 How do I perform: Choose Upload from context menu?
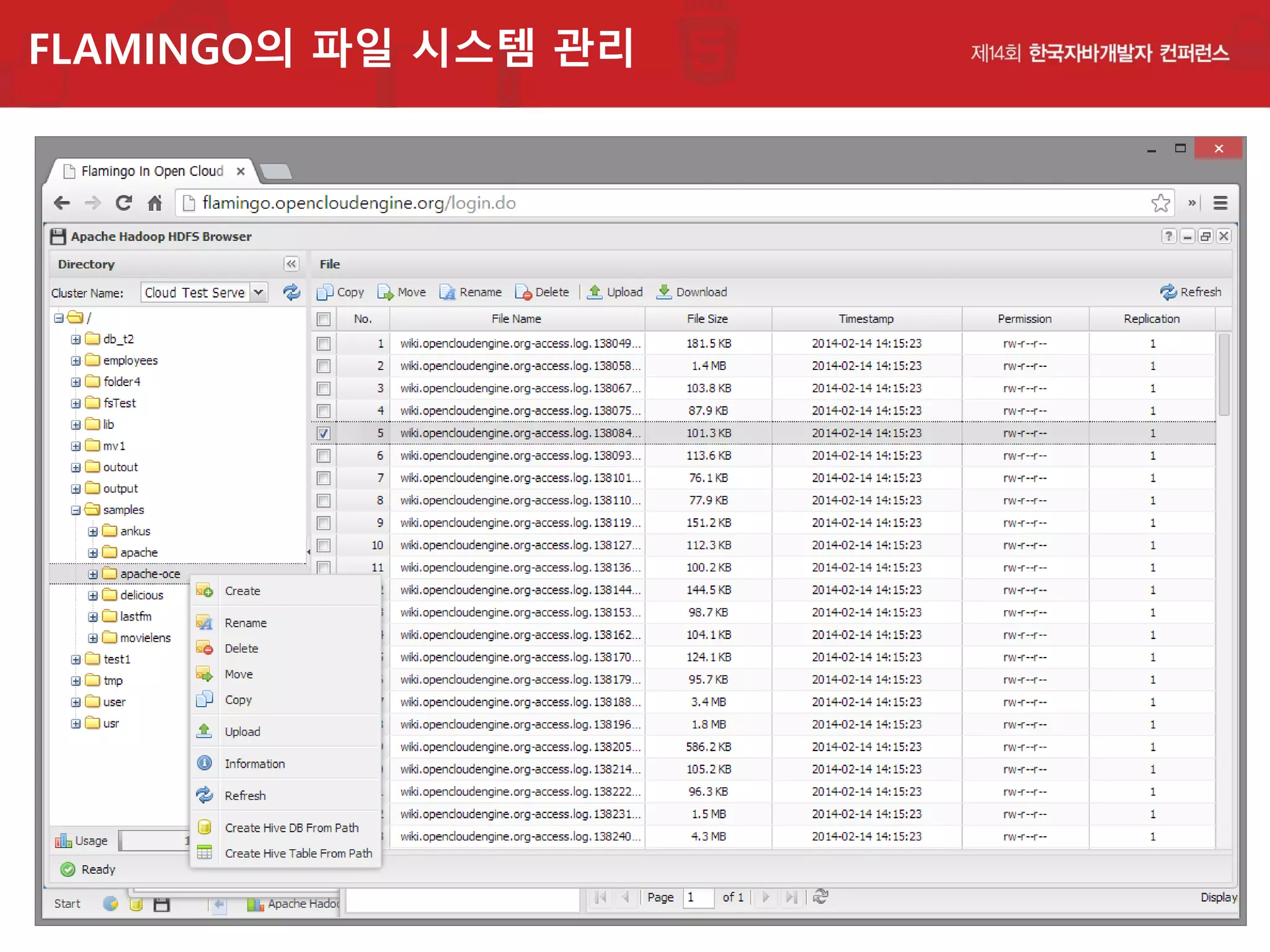point(285,731)
